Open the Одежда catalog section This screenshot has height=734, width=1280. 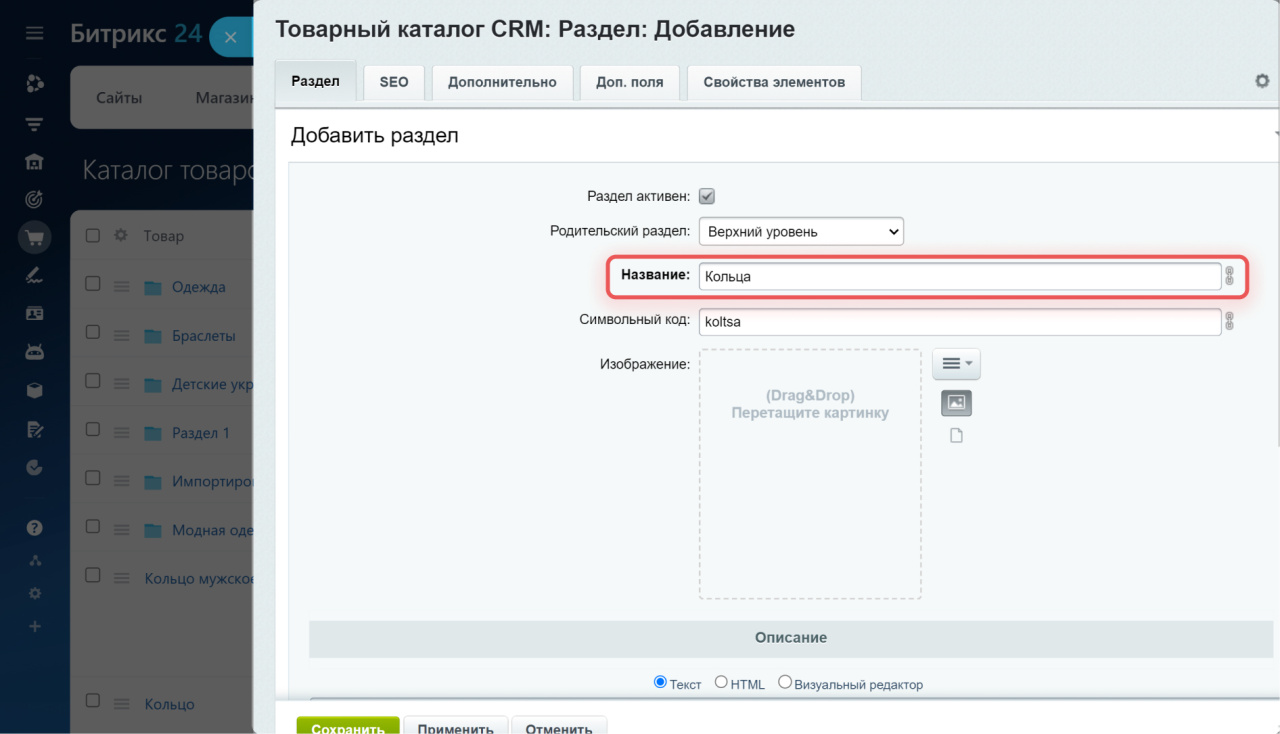(x=199, y=287)
